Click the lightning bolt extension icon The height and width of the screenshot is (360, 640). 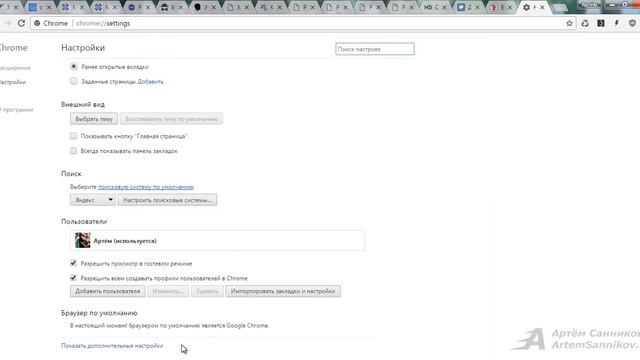[x=617, y=23]
